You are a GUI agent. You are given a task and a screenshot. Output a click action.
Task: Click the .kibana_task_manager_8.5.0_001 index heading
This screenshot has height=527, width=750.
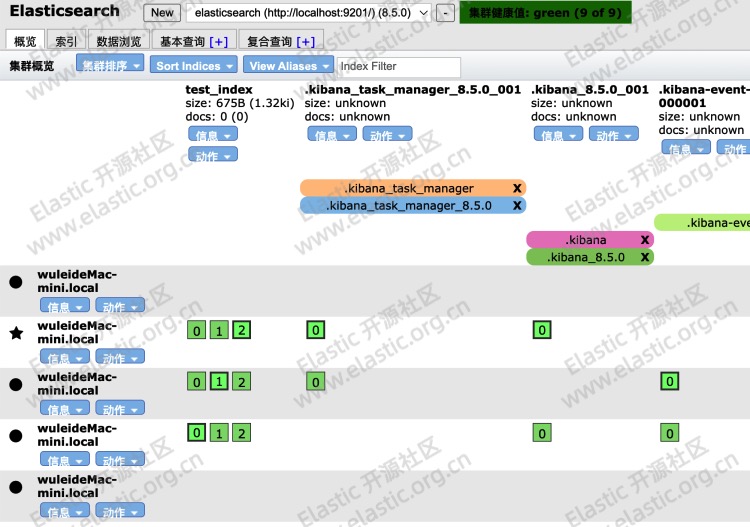click(x=413, y=89)
